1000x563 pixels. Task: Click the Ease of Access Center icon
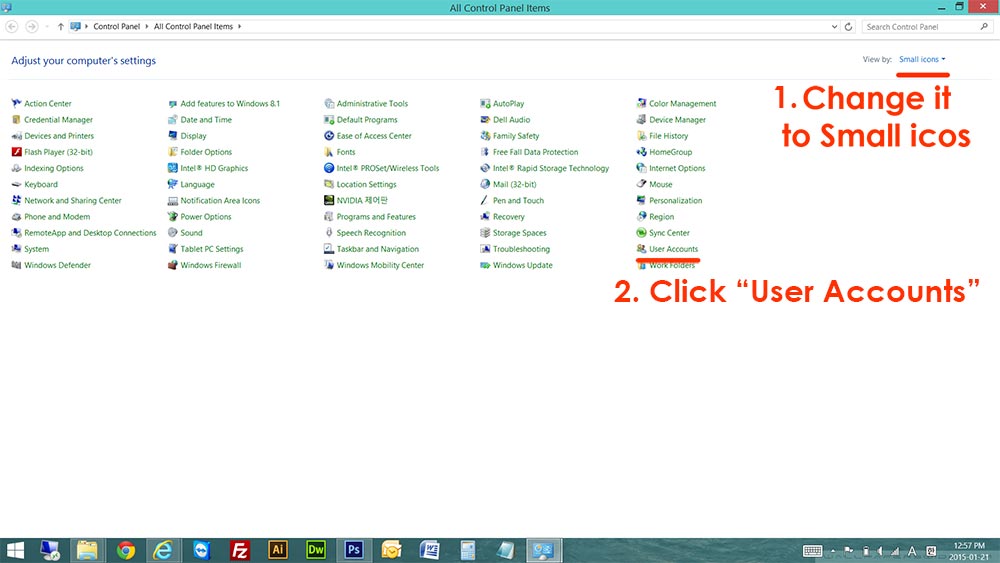[x=329, y=136]
